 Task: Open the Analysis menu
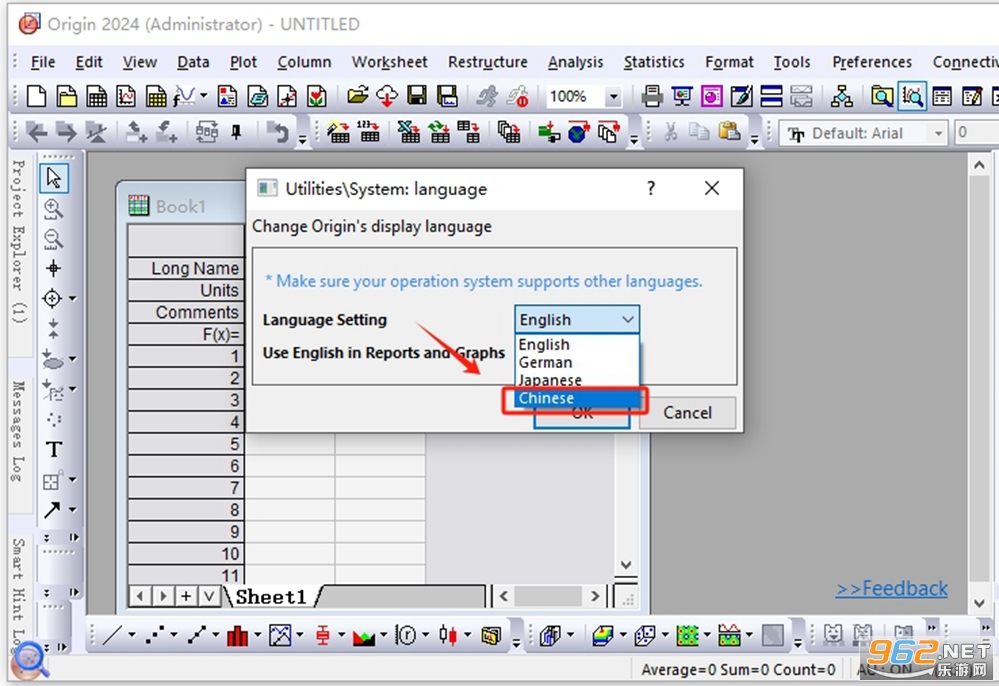575,62
